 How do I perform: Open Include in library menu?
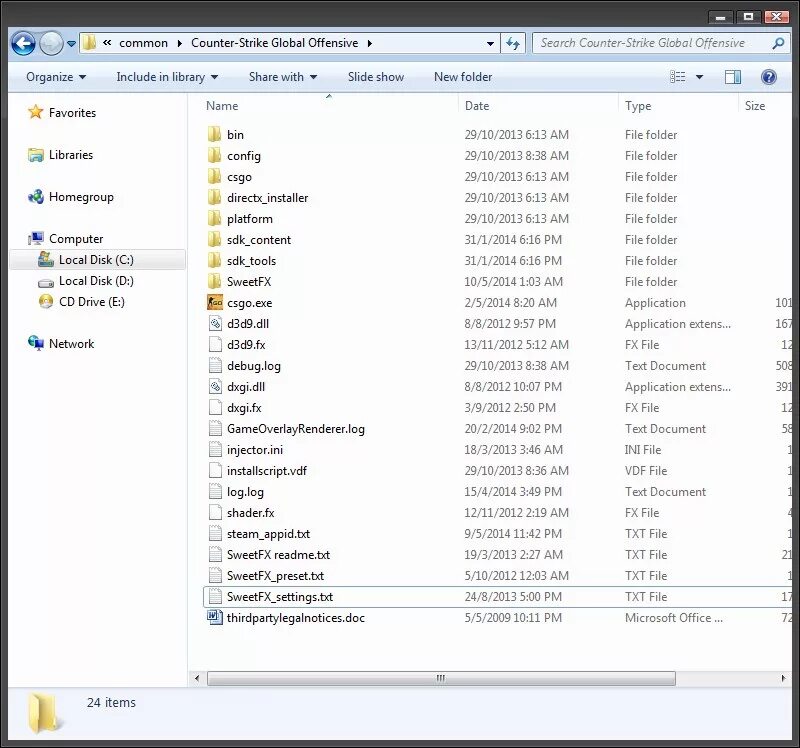(x=167, y=77)
